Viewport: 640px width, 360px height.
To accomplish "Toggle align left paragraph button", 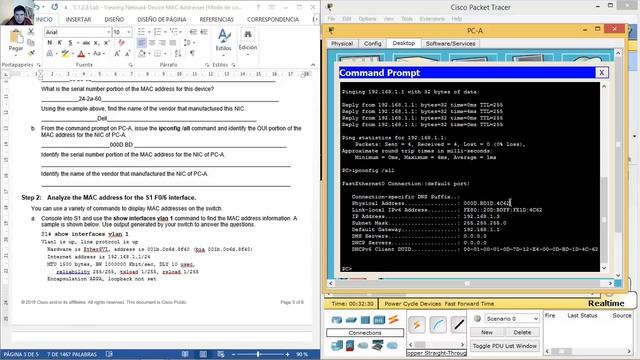I will [x=142, y=42].
